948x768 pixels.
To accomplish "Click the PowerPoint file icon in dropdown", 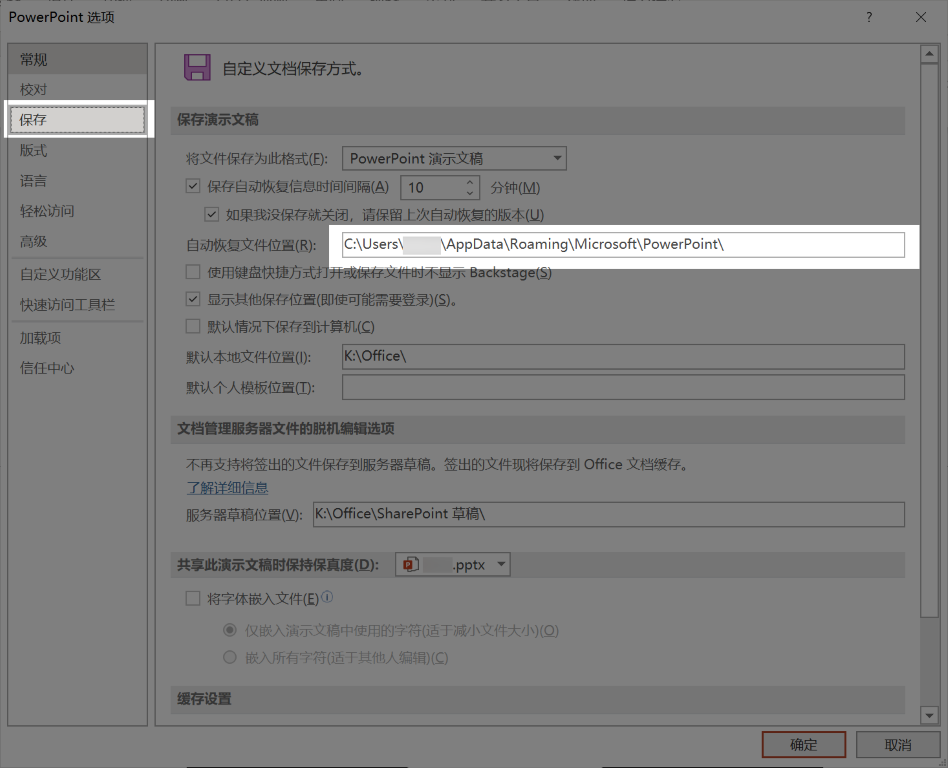I will tap(409, 565).
